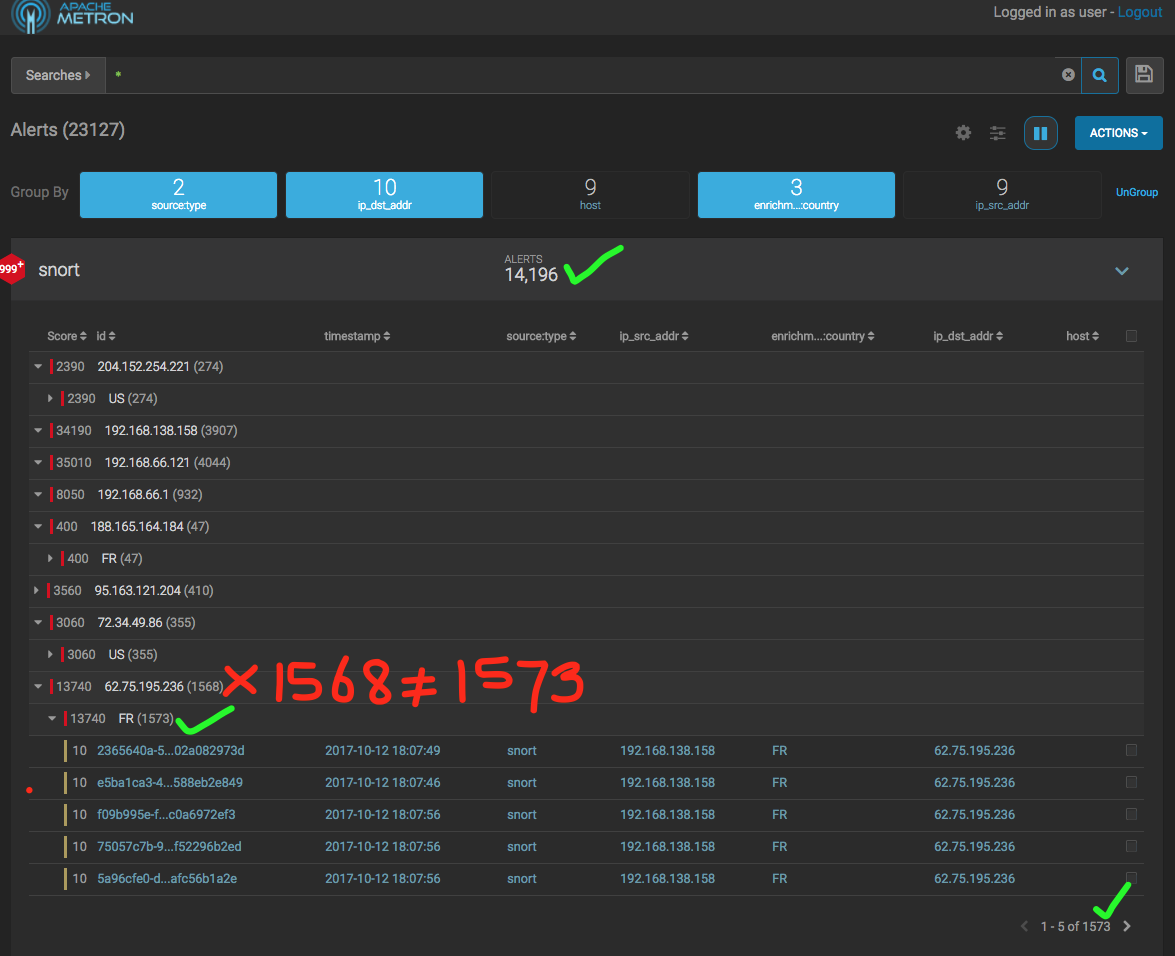Go to next page of alerts
The height and width of the screenshot is (956, 1175).
1127,926
